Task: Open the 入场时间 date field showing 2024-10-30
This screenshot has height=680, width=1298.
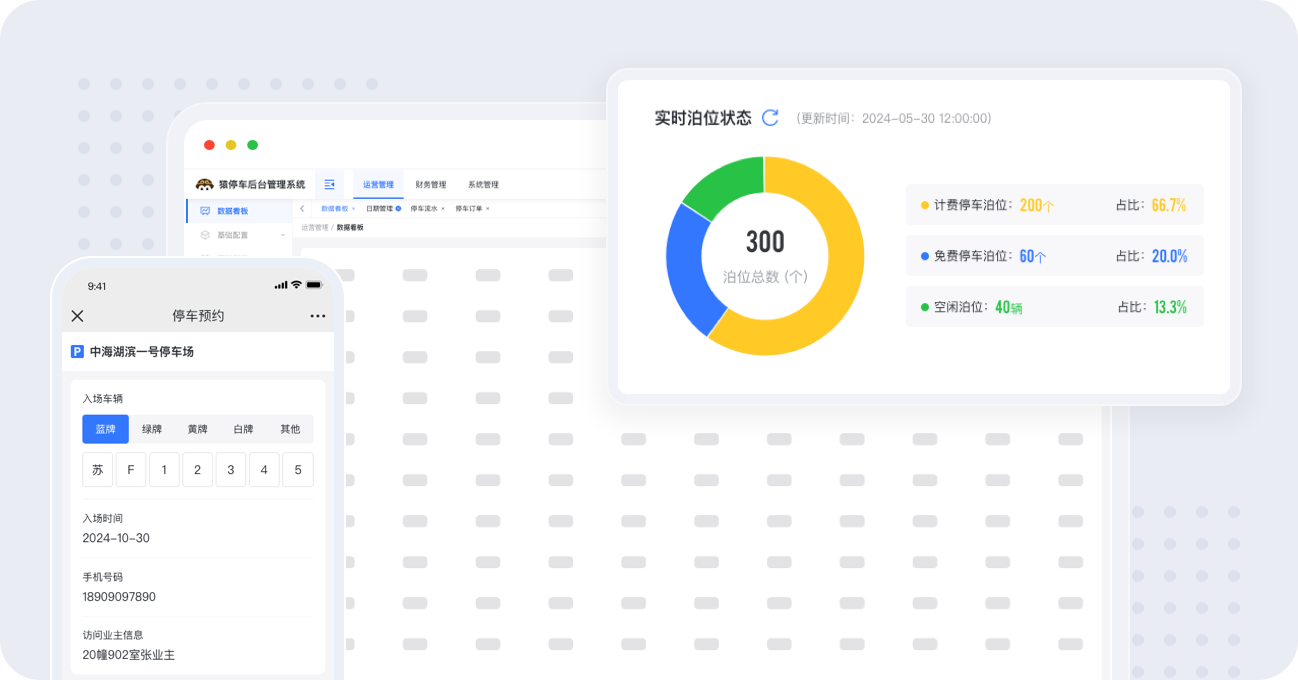Action: click(117, 538)
